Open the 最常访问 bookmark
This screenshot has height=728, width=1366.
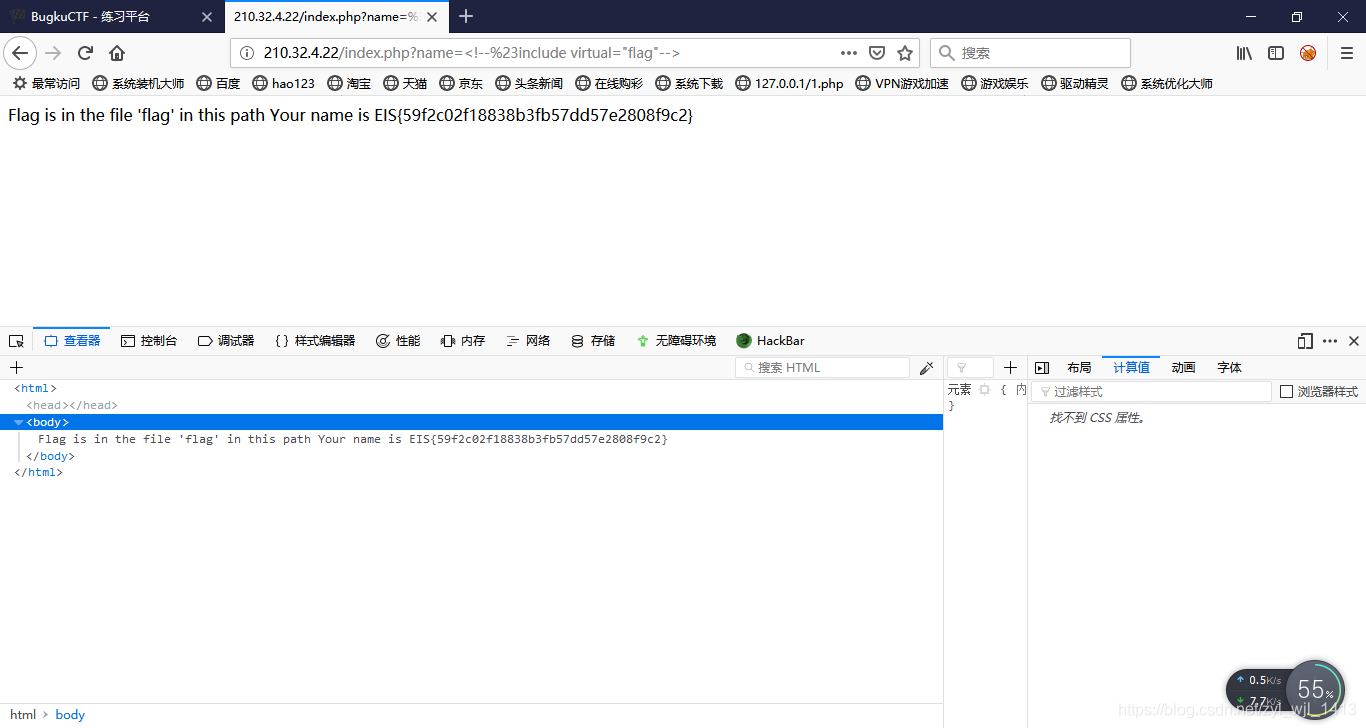[46, 83]
